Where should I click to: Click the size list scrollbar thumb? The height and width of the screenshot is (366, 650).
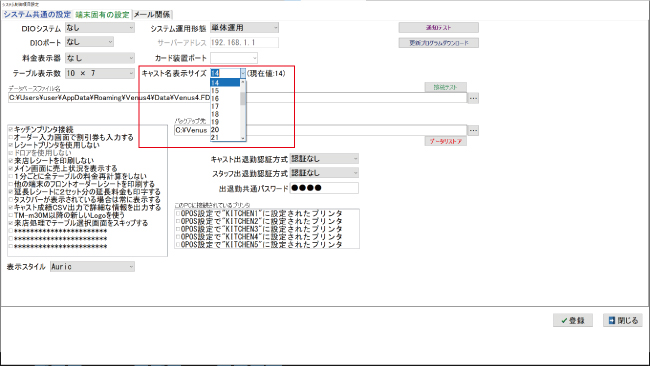point(243,99)
